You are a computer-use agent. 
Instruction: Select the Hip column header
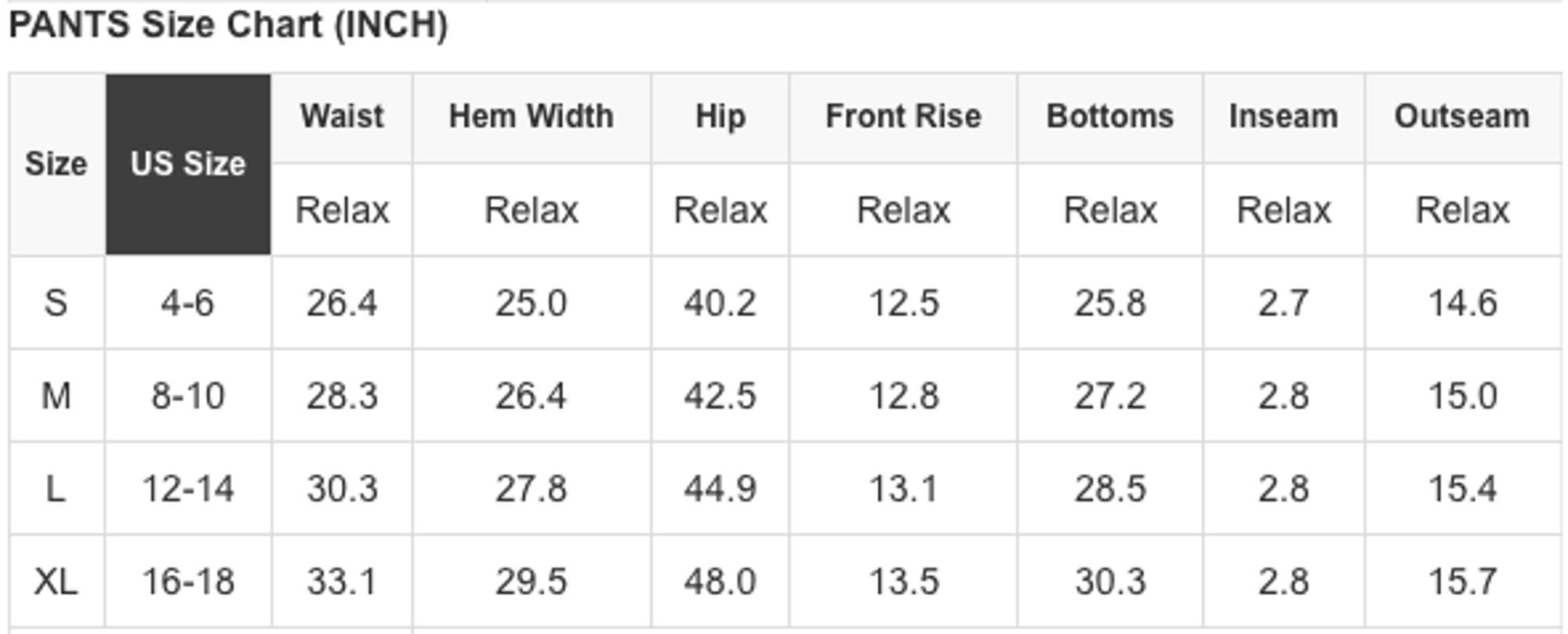pyautogui.click(x=720, y=117)
